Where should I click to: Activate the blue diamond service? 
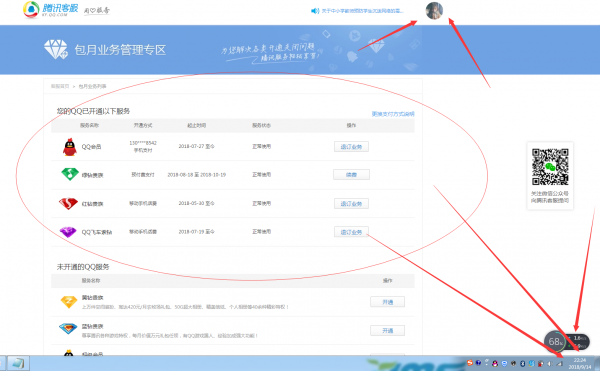pyautogui.click(x=387, y=330)
